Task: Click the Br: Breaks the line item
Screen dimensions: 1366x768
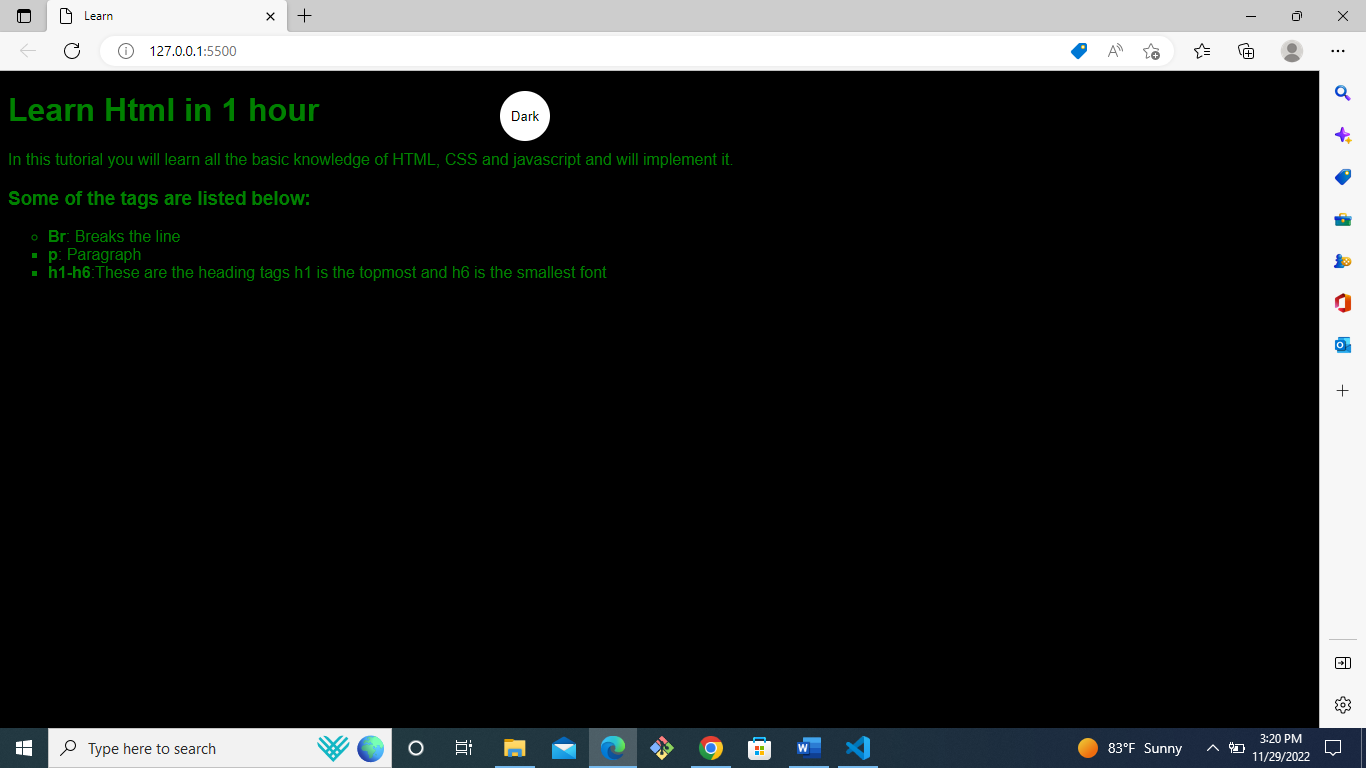Action: (x=114, y=236)
